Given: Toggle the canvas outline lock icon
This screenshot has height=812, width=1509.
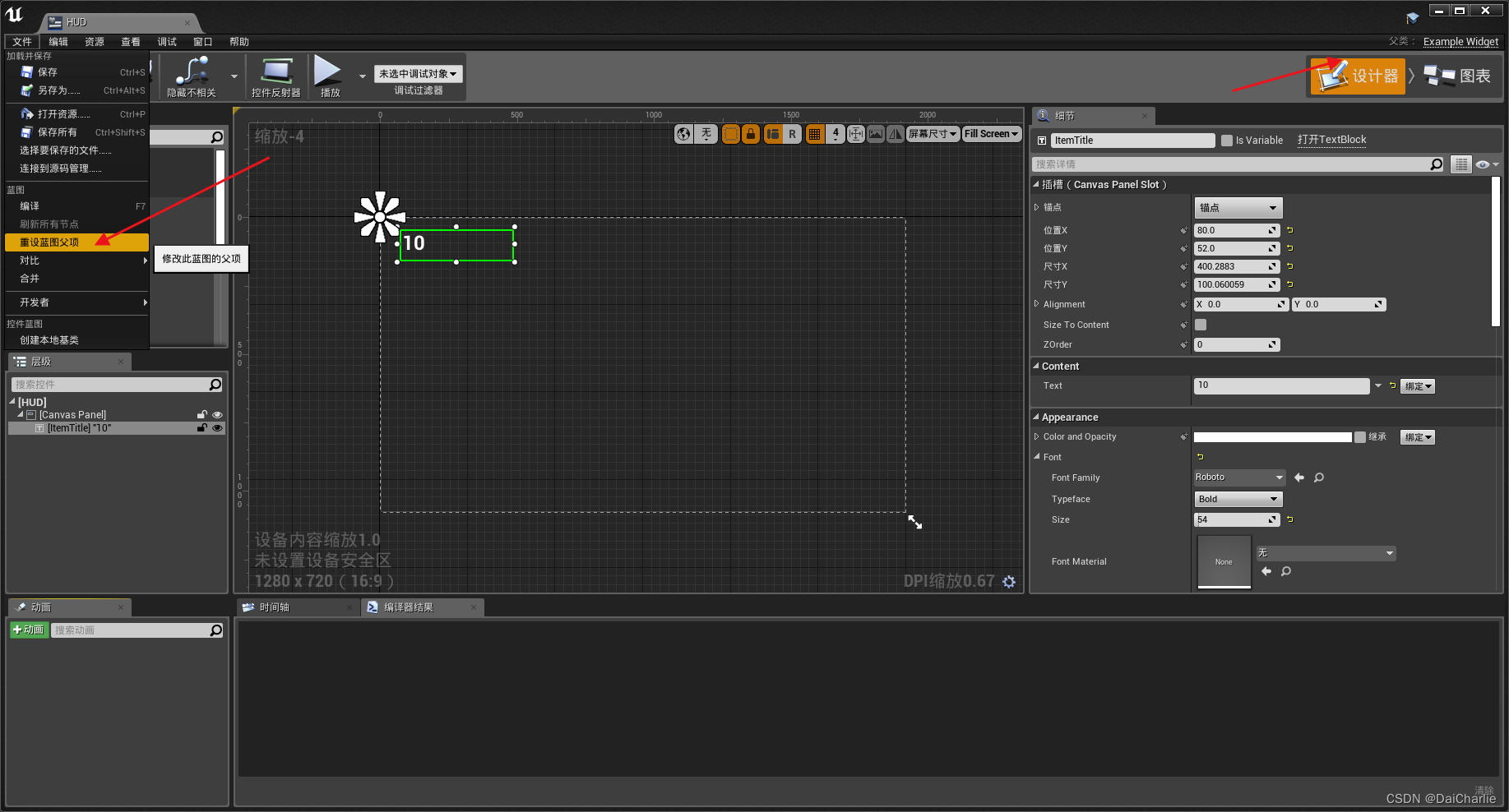Looking at the screenshot, I should point(751,133).
